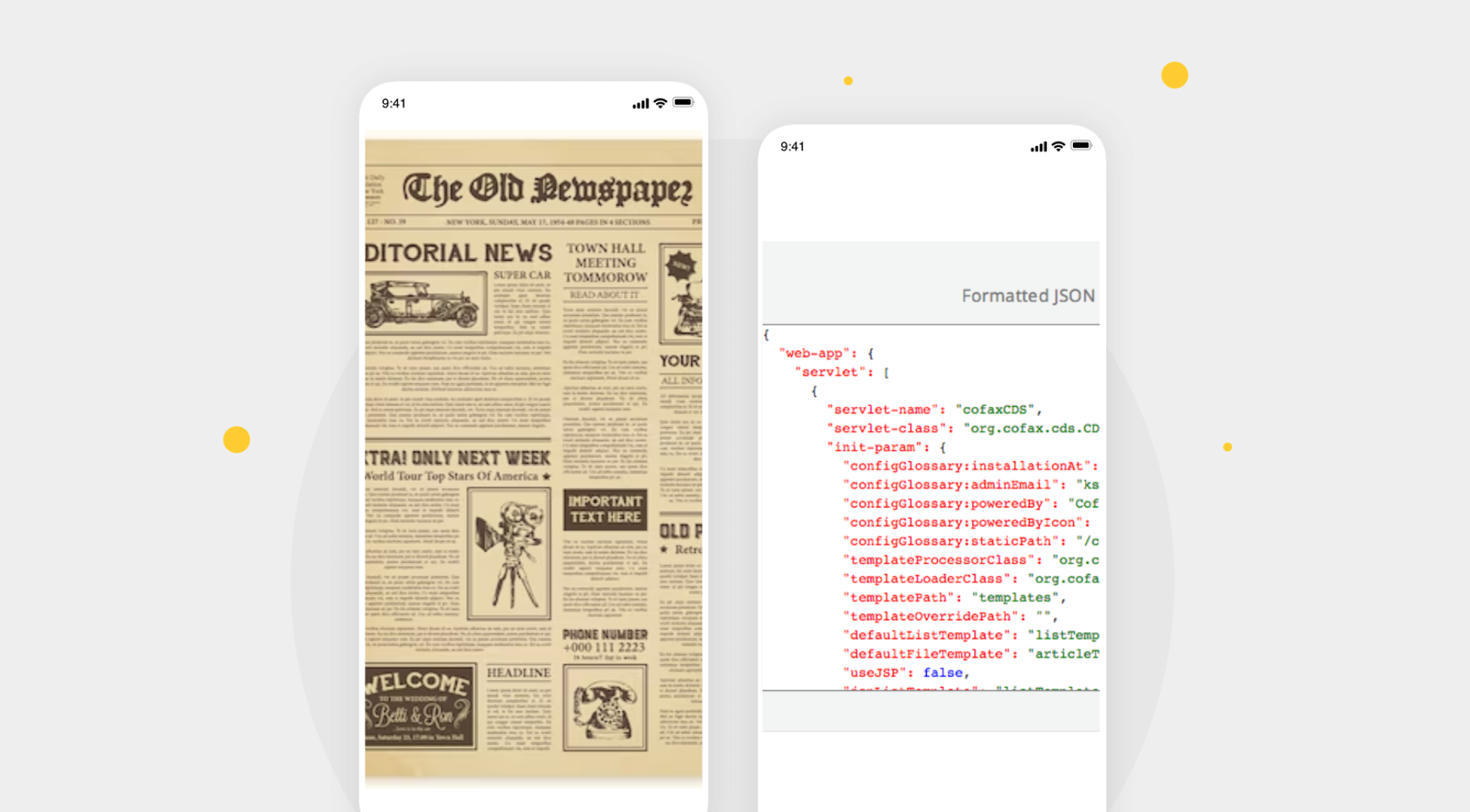1470x812 pixels.
Task: Open the film camera illustration
Action: click(509, 554)
